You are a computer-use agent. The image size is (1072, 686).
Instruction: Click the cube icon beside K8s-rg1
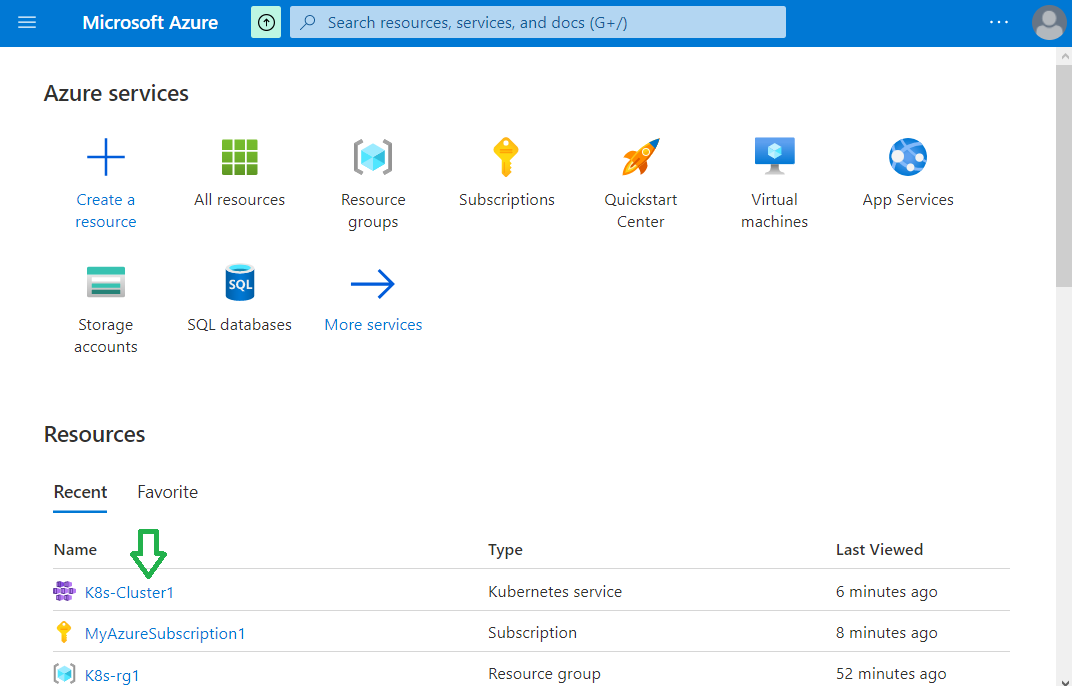64,674
